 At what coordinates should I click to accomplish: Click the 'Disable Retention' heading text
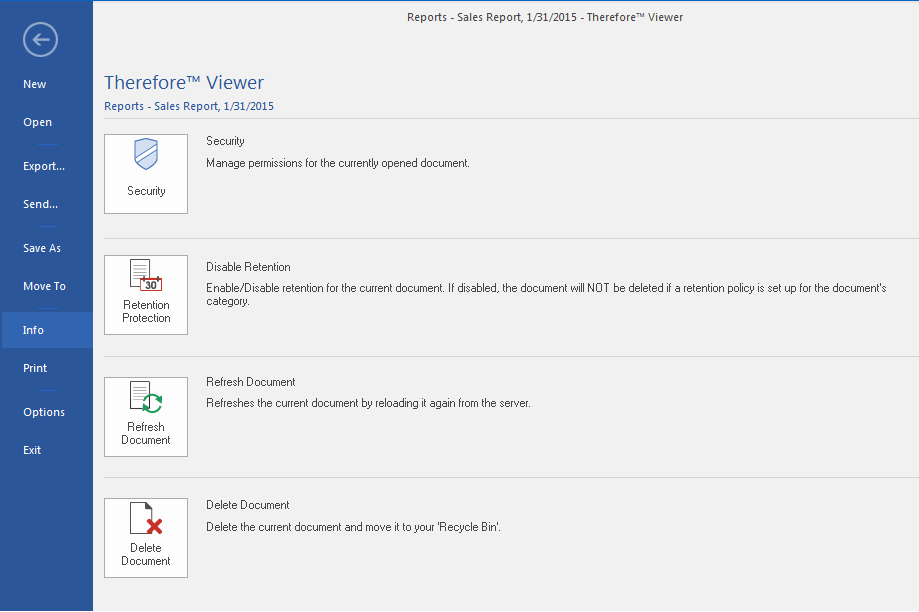(x=249, y=267)
